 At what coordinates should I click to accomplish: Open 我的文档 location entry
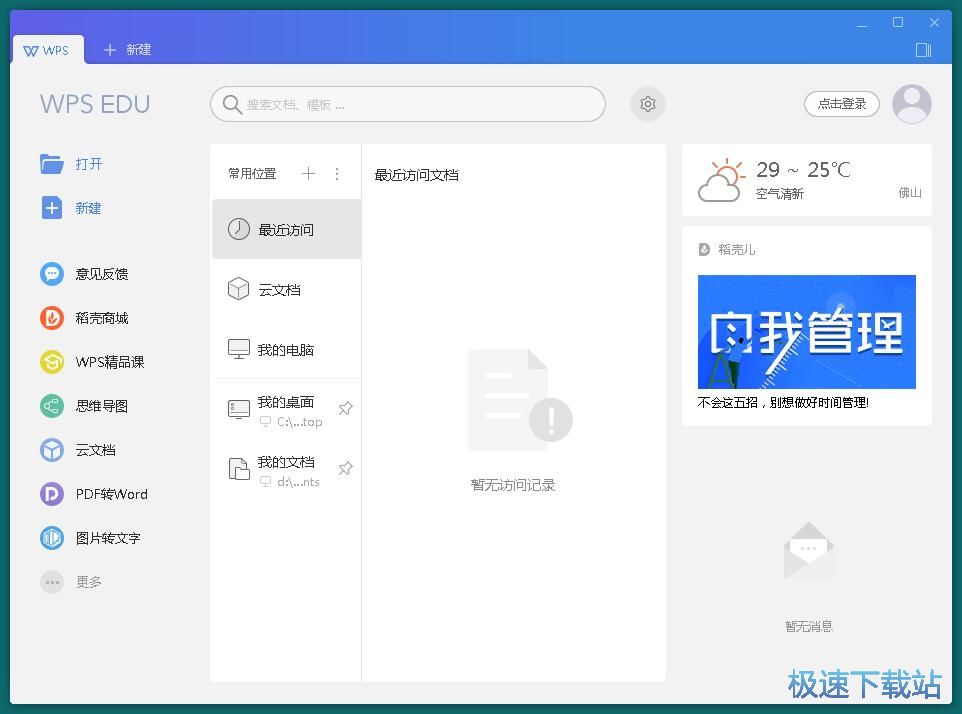tap(287, 469)
